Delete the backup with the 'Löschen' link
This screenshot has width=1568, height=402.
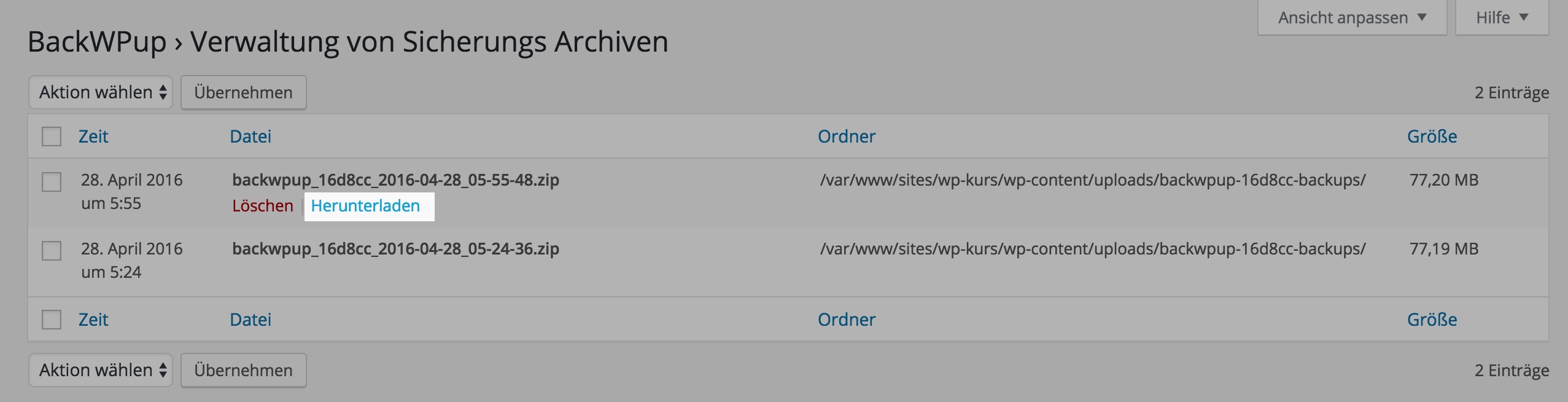[x=263, y=206]
